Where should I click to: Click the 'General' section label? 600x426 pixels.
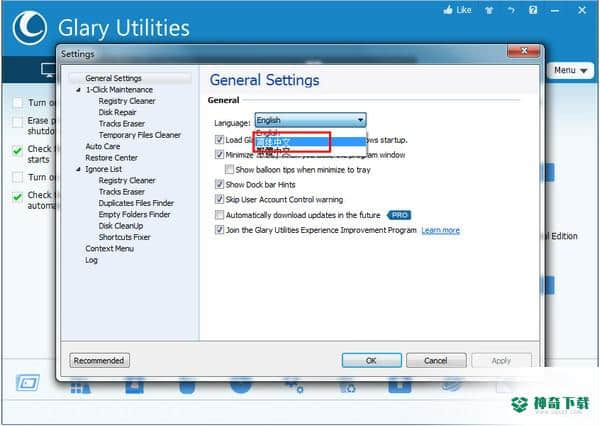tap(223, 100)
